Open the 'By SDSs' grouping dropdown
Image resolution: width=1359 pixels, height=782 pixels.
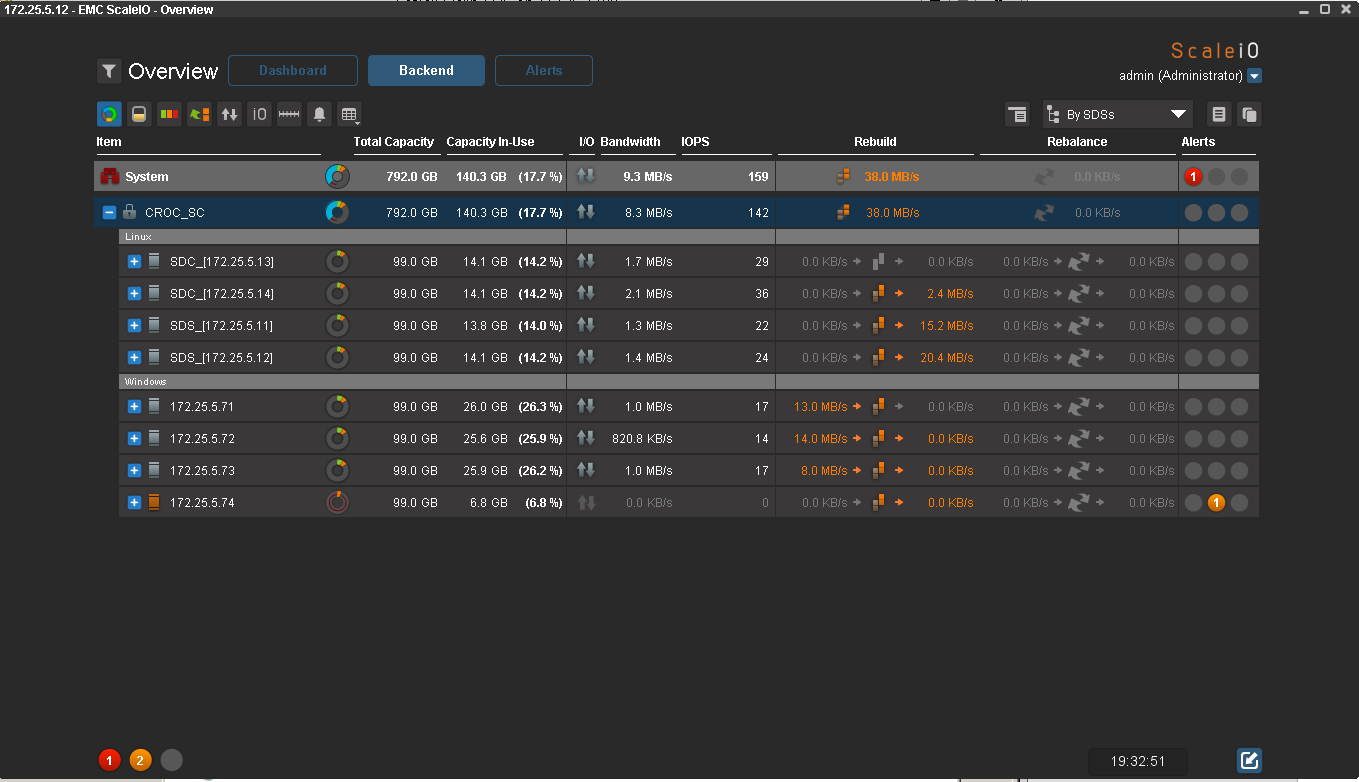(x=1118, y=114)
